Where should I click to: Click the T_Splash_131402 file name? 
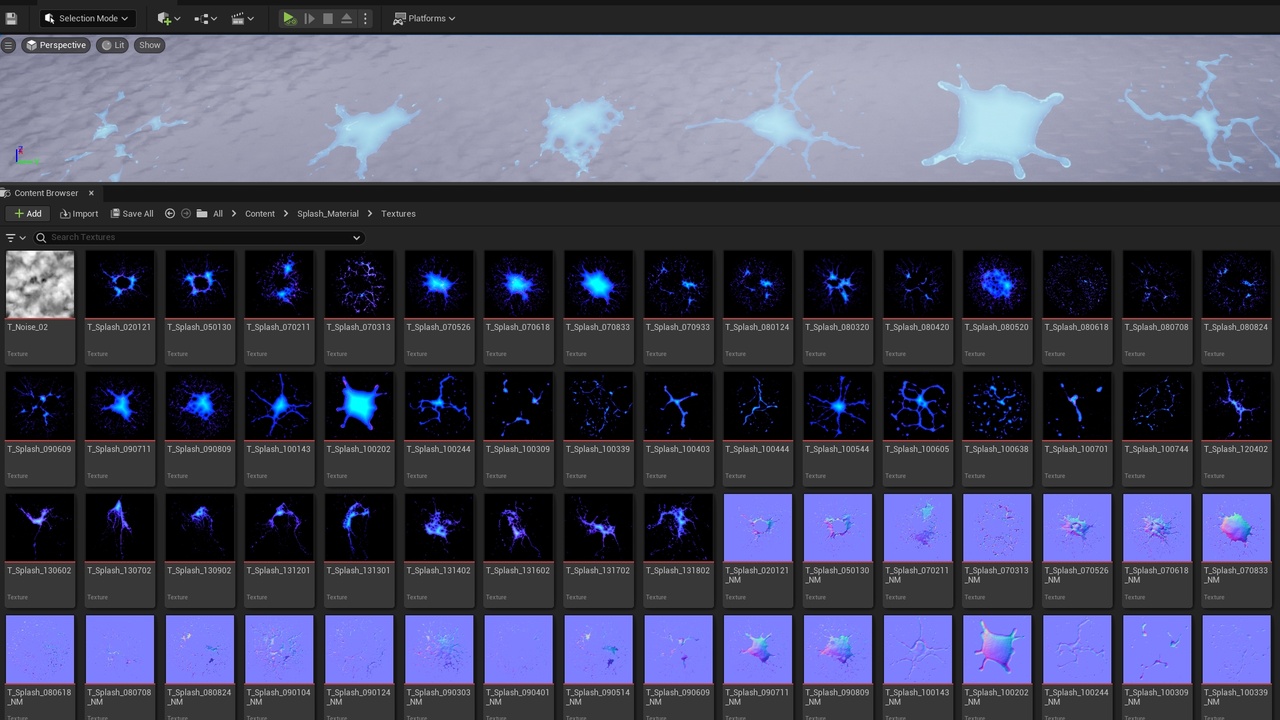click(x=438, y=570)
